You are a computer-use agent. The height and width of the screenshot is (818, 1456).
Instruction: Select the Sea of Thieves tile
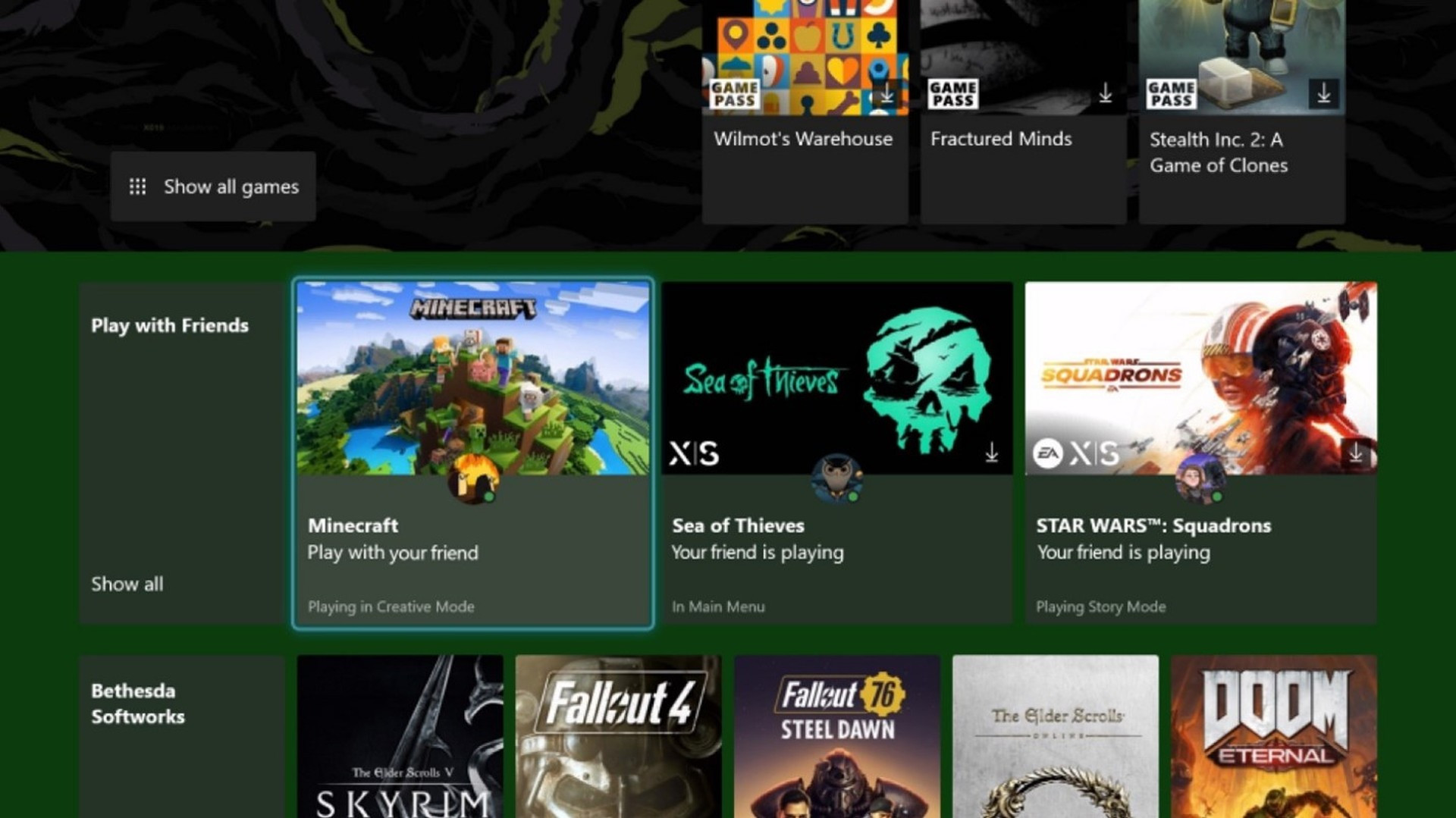(836, 387)
